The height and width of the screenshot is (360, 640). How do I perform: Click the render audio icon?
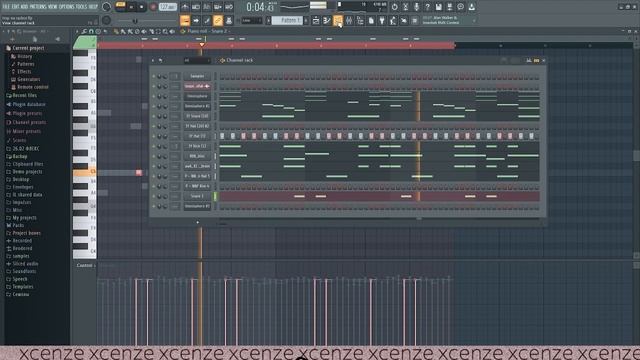pyautogui.click(x=449, y=7)
